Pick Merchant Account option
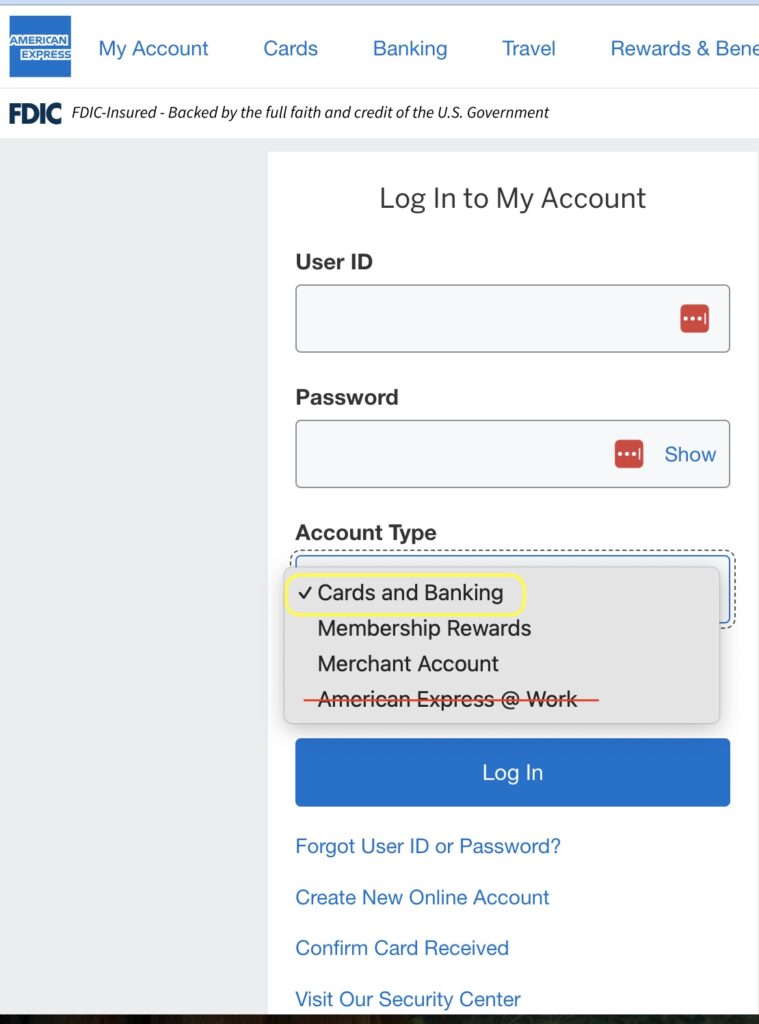Viewport: 759px width, 1024px height. (x=408, y=664)
